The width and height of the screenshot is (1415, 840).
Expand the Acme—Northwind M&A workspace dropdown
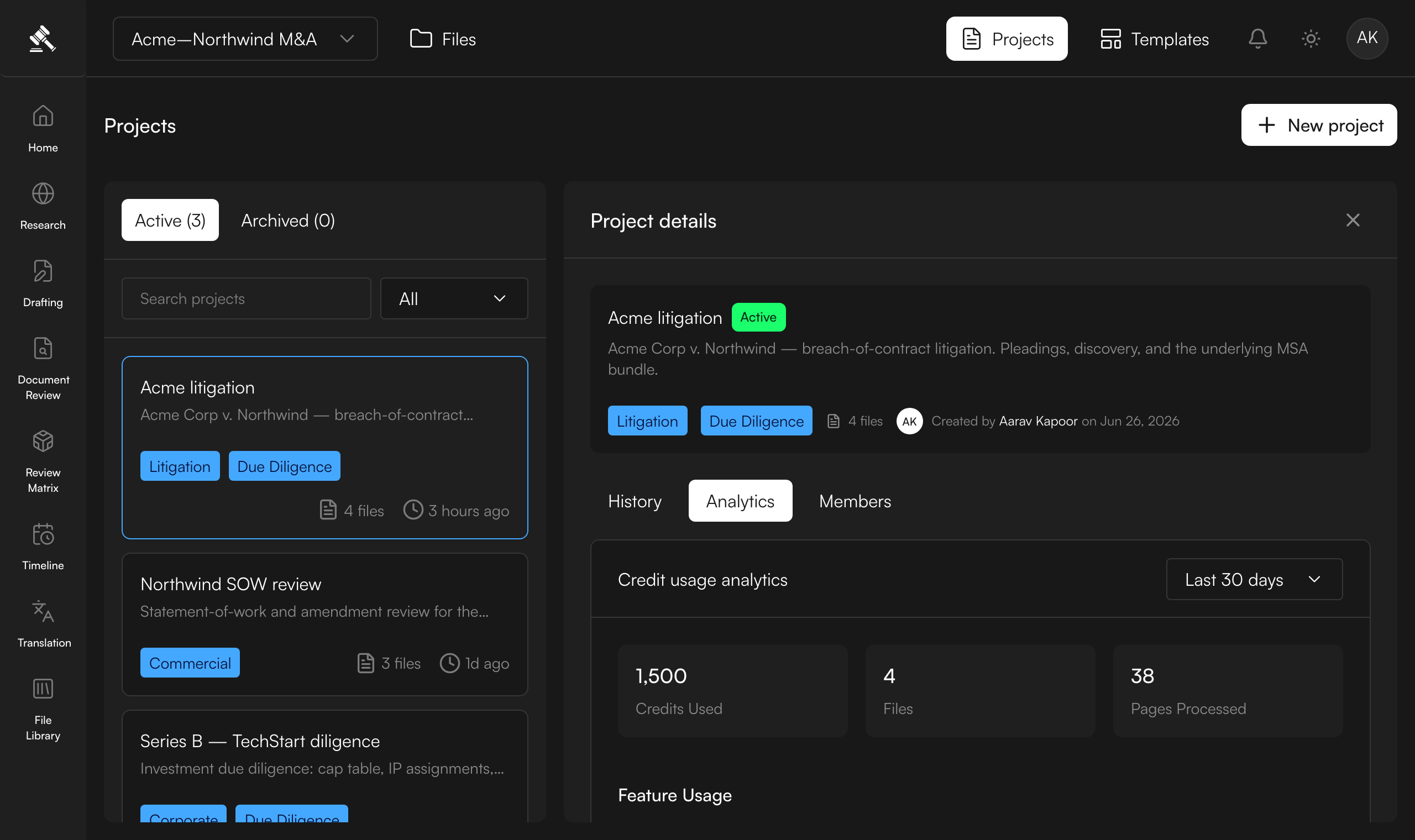point(245,39)
